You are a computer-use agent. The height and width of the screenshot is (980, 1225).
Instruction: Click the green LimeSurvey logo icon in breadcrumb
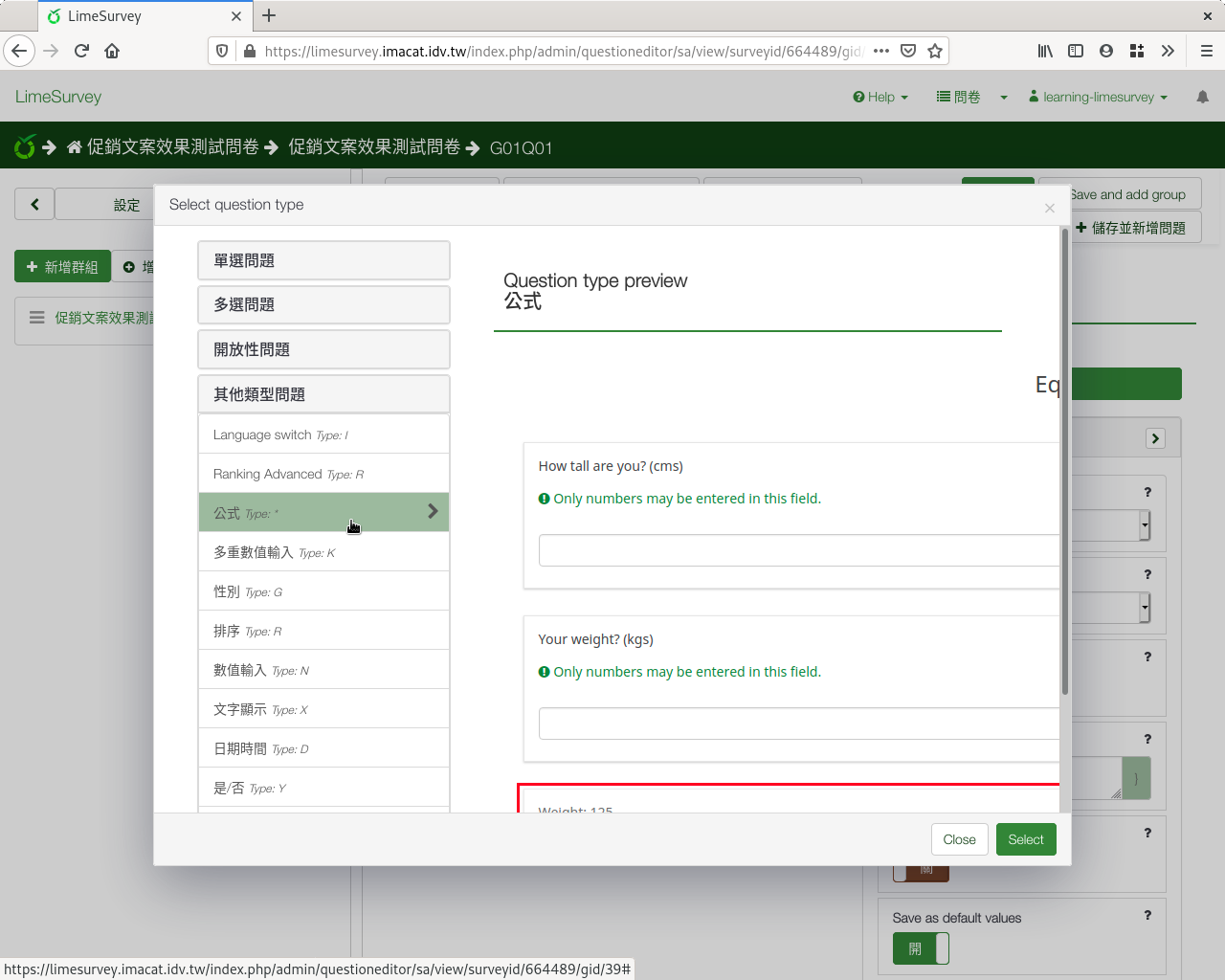[25, 146]
